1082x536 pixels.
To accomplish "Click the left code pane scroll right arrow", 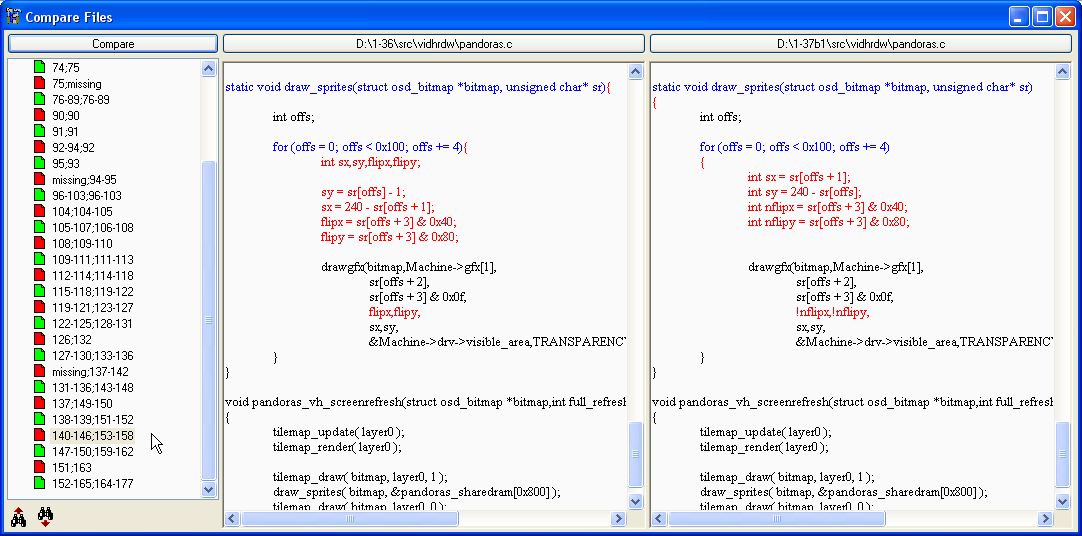I will pos(619,519).
